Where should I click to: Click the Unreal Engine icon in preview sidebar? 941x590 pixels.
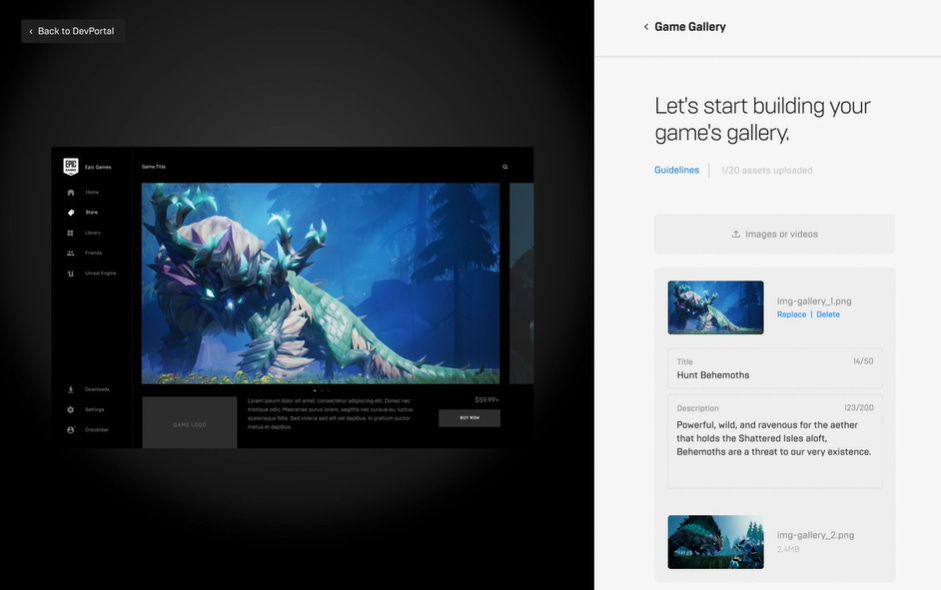[70, 274]
